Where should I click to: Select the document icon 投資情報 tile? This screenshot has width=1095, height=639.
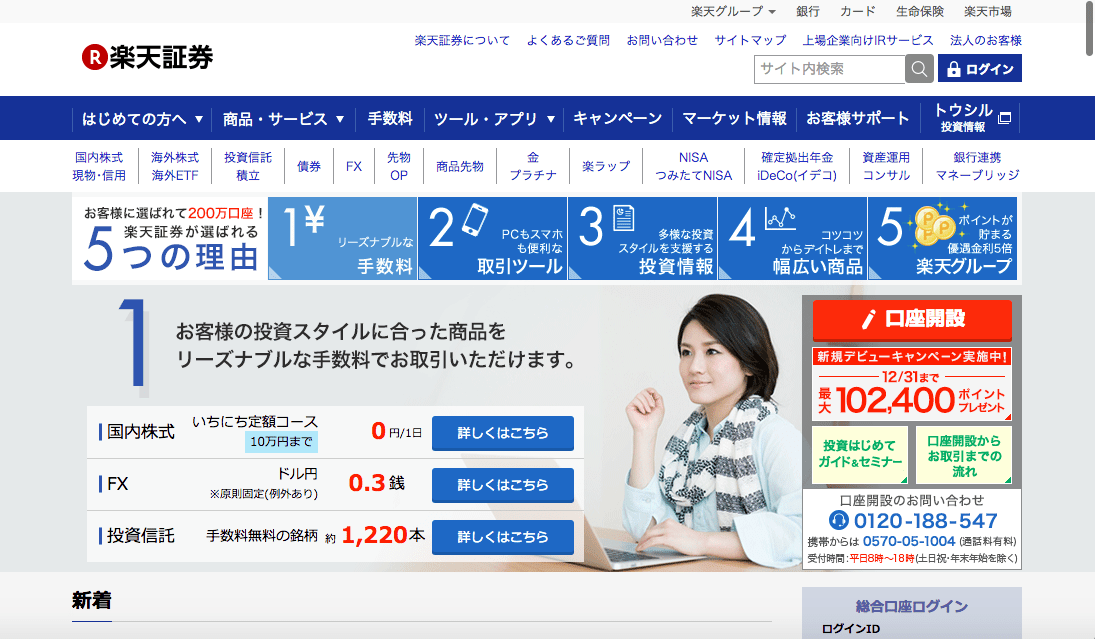642,238
